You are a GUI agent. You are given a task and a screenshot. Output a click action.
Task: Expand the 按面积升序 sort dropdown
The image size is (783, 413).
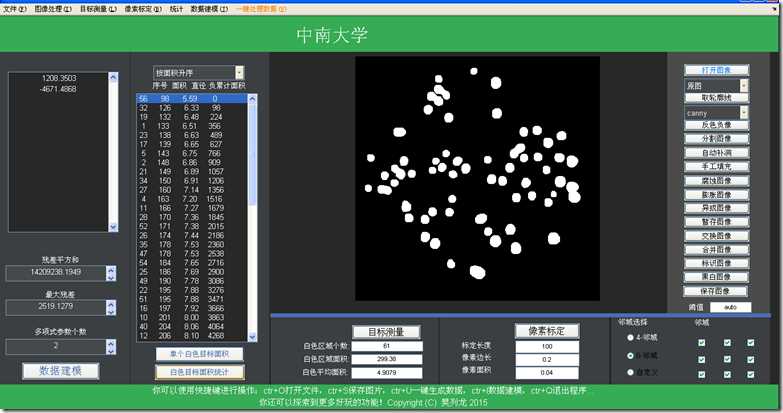point(239,72)
